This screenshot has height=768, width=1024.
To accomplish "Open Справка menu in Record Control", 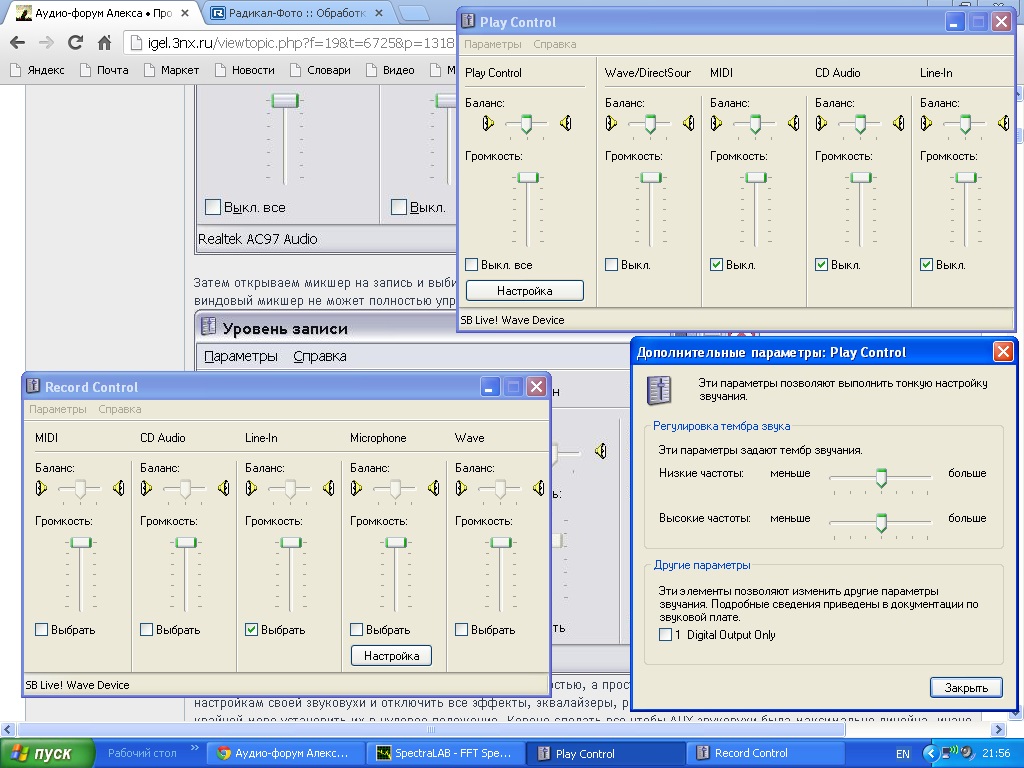I will [x=120, y=409].
